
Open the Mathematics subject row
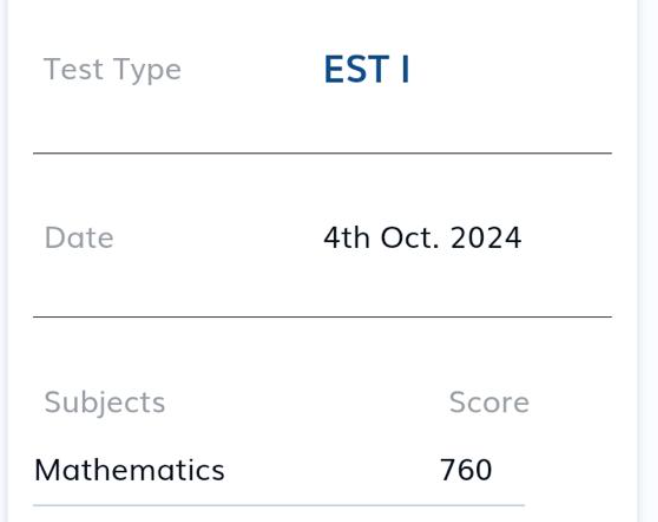[279, 470]
